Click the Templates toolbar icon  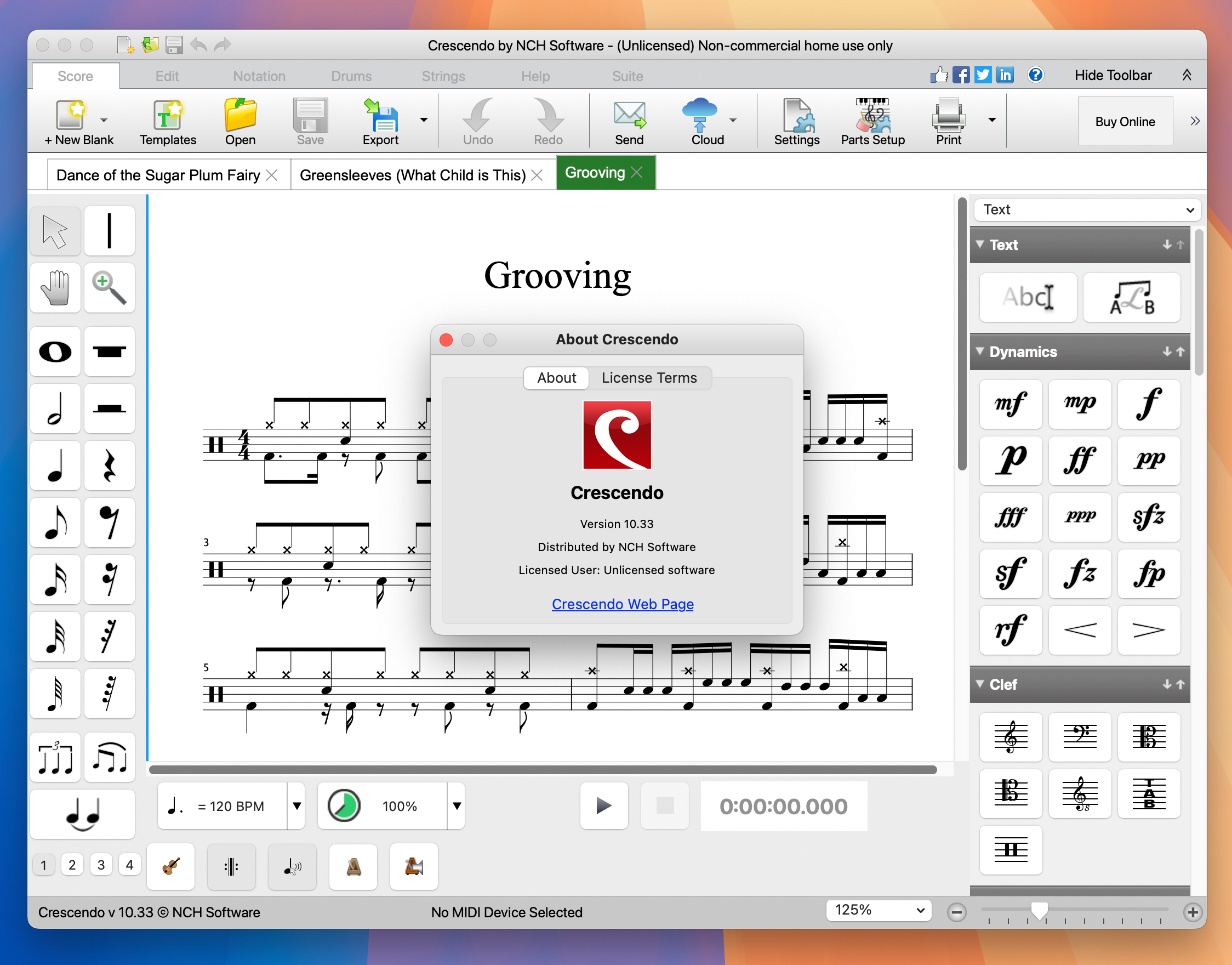coord(168,122)
